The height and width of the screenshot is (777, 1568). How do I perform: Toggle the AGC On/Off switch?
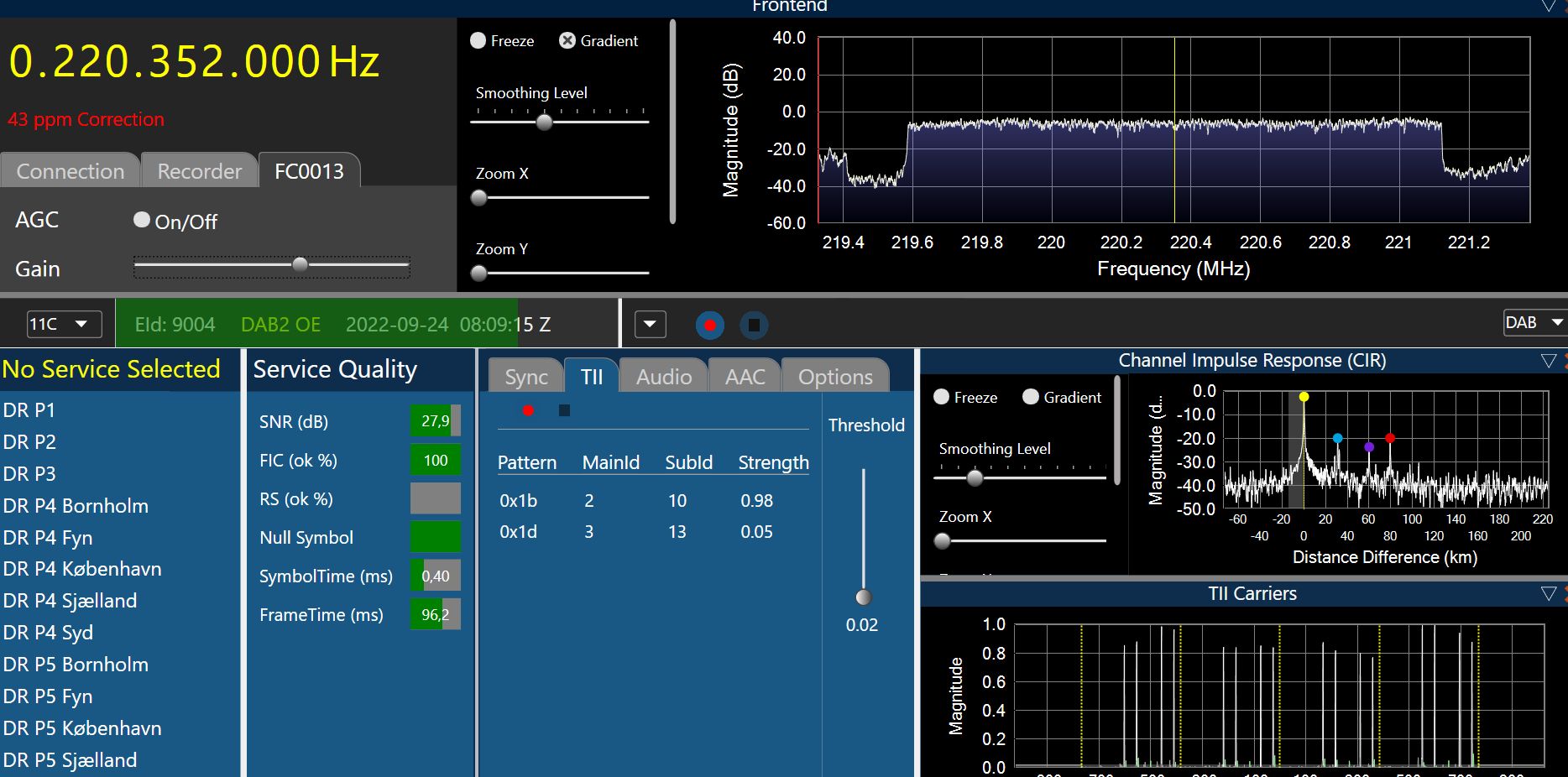pos(142,220)
